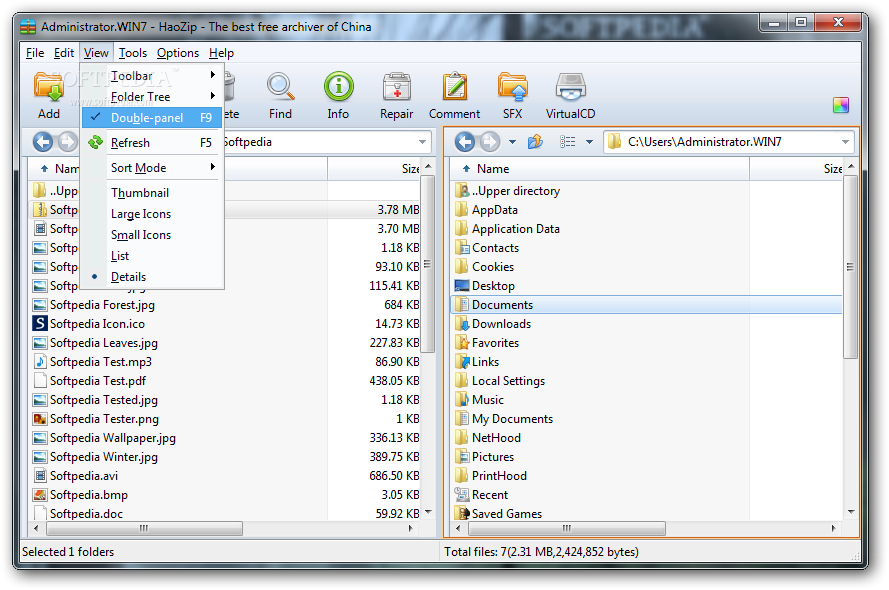Click the Softpedia Icon.ico file icon

(40, 324)
